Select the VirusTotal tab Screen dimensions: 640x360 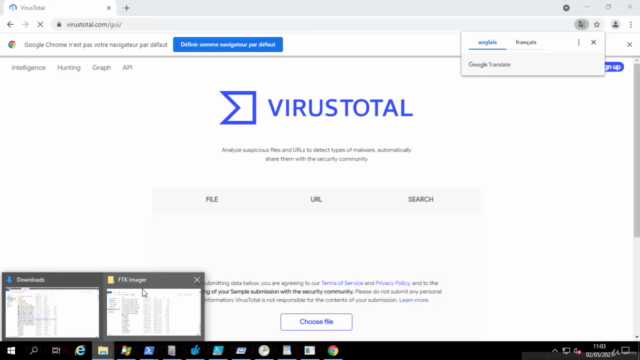59,8
